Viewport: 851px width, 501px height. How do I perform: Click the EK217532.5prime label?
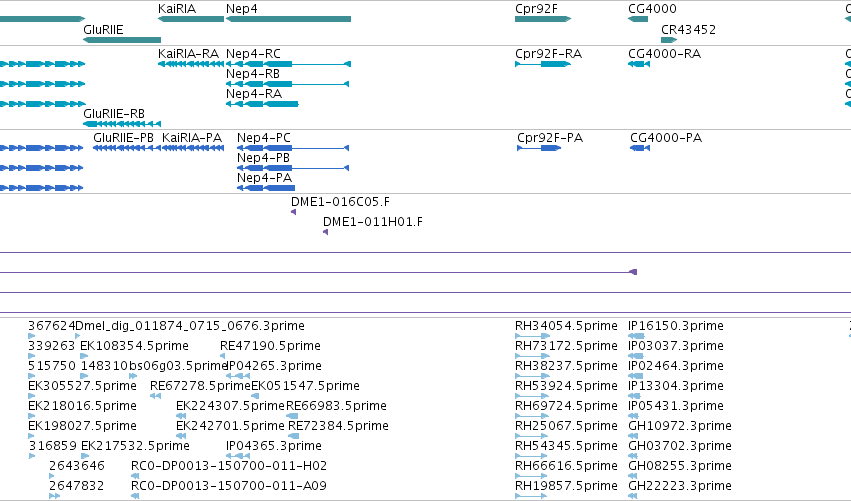point(135,446)
